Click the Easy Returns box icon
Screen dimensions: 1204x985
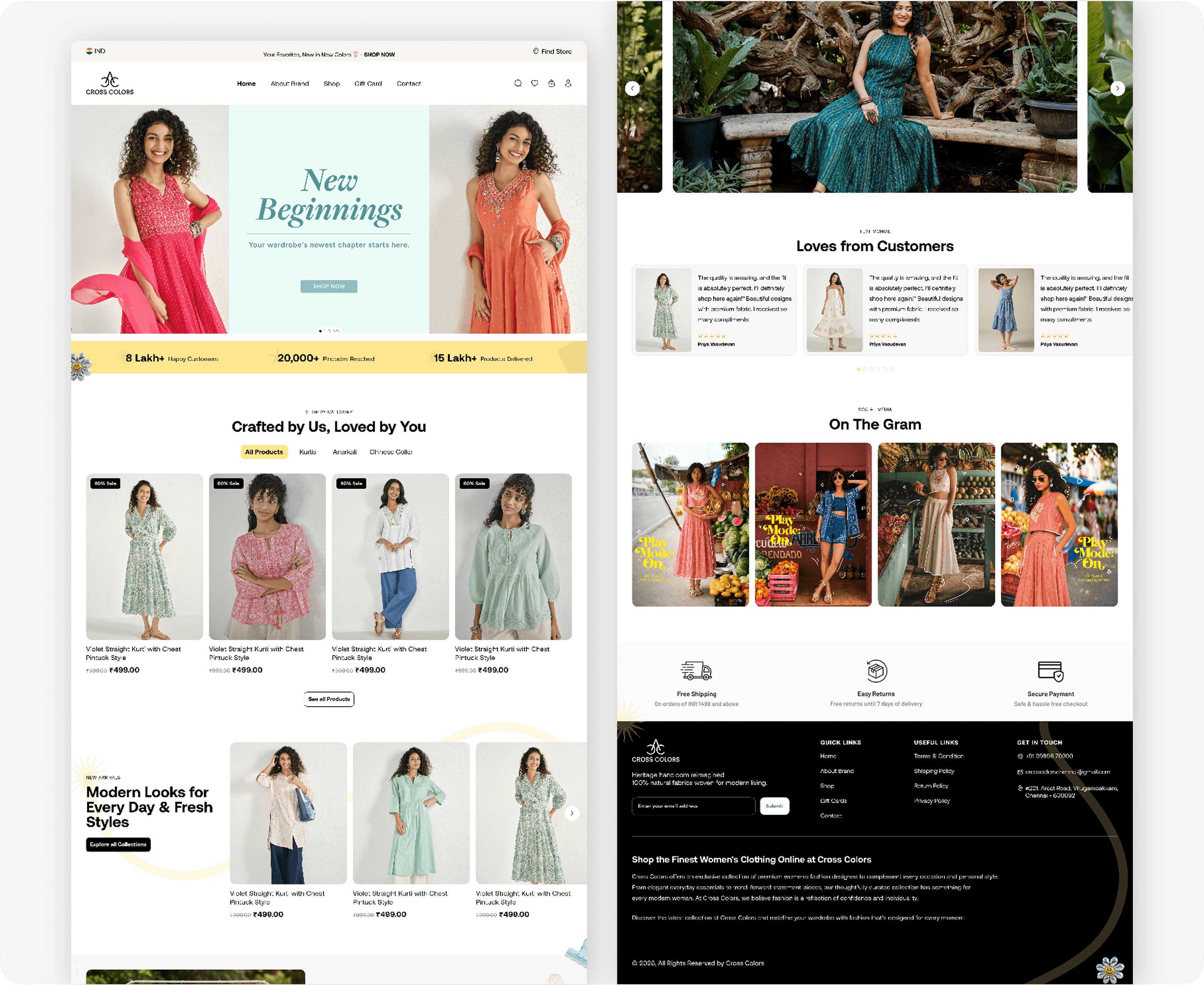pyautogui.click(x=877, y=671)
